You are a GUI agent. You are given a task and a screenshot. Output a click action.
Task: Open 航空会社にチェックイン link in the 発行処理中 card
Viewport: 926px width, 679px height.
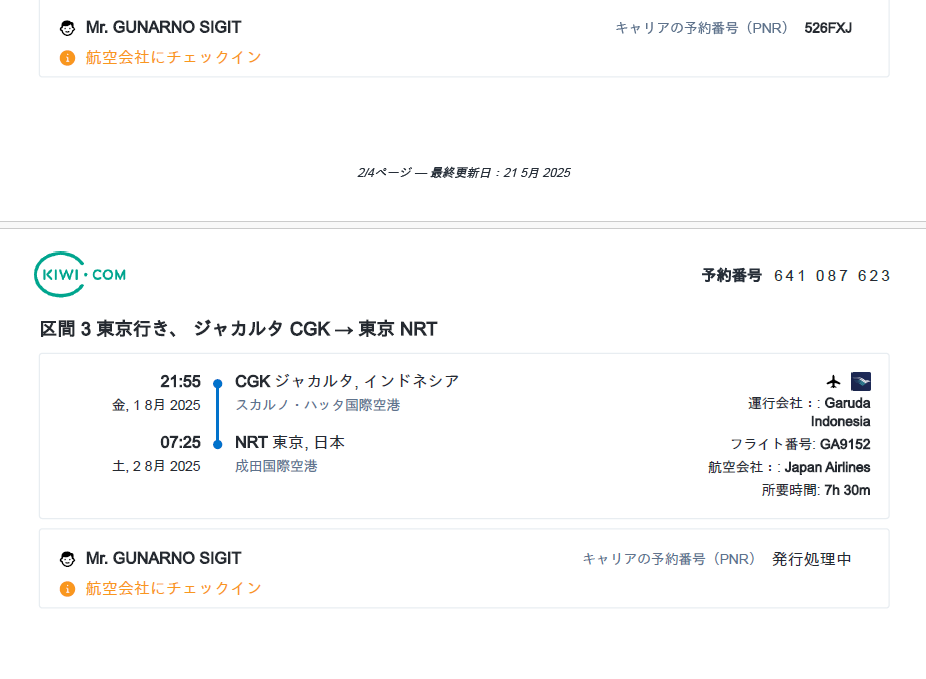pos(173,589)
